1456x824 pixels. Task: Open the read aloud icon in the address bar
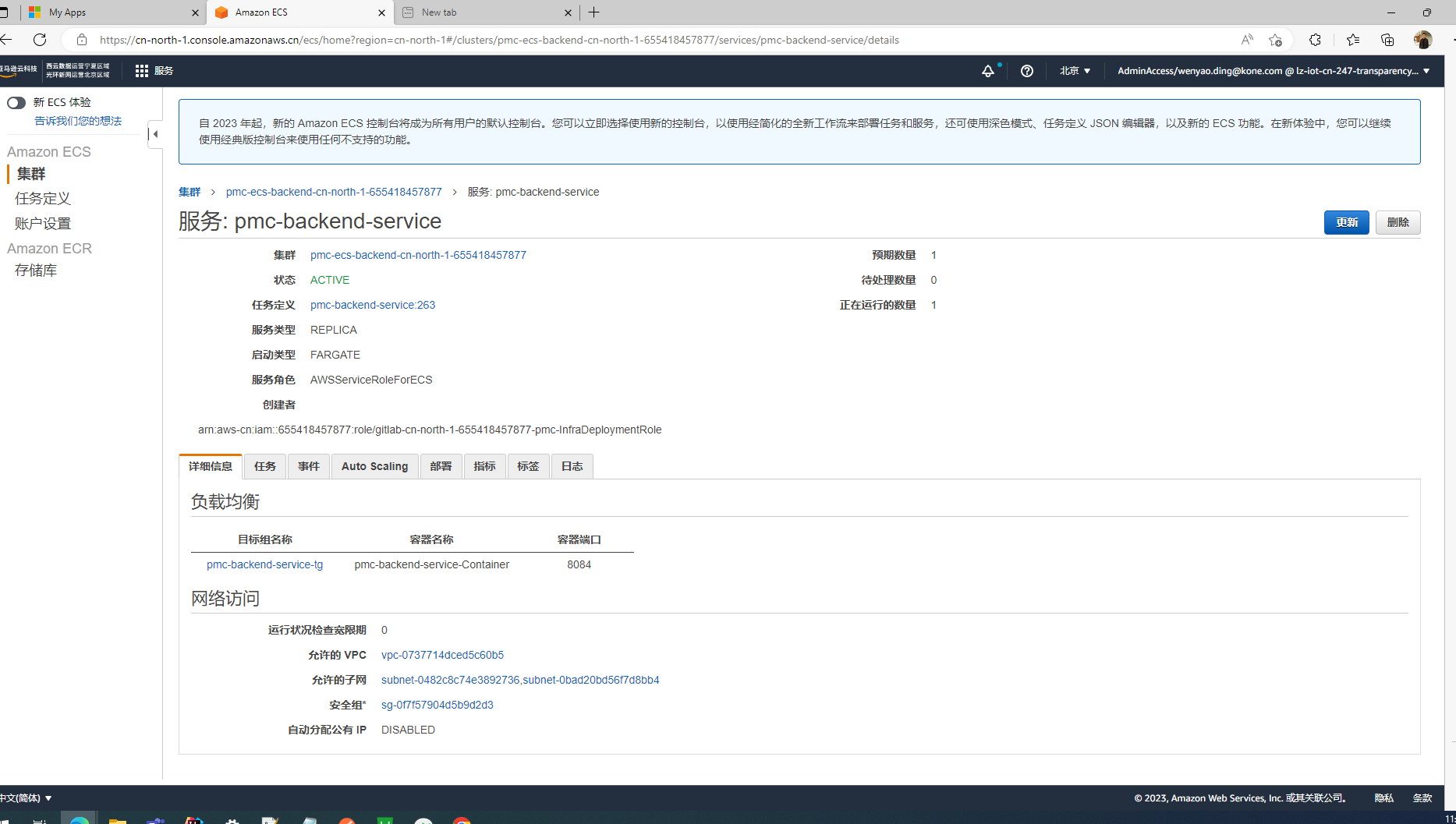(1247, 40)
